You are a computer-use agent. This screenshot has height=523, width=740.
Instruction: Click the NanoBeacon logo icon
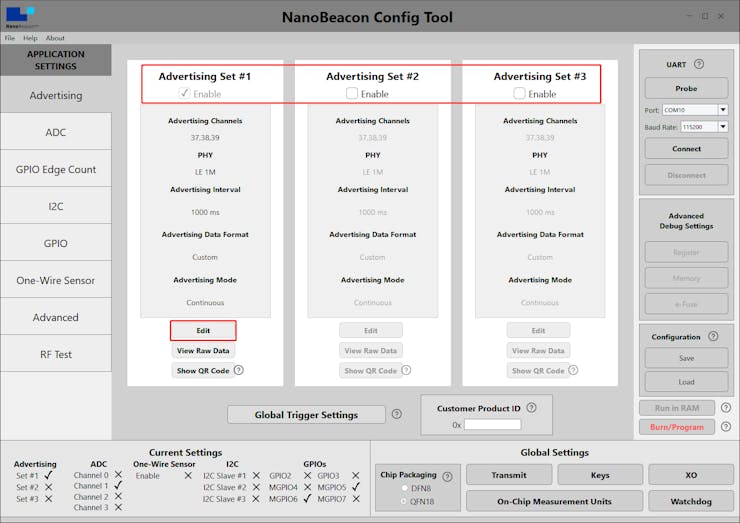21,17
